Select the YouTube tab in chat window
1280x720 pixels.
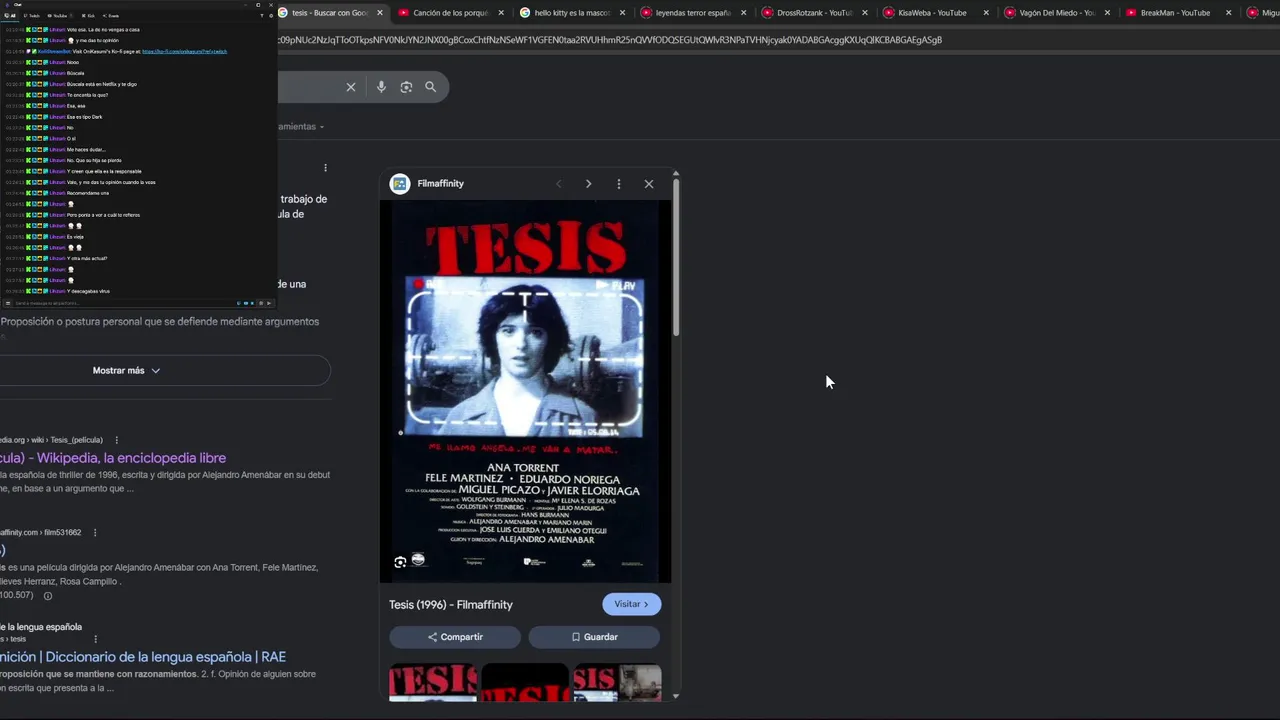tap(58, 16)
